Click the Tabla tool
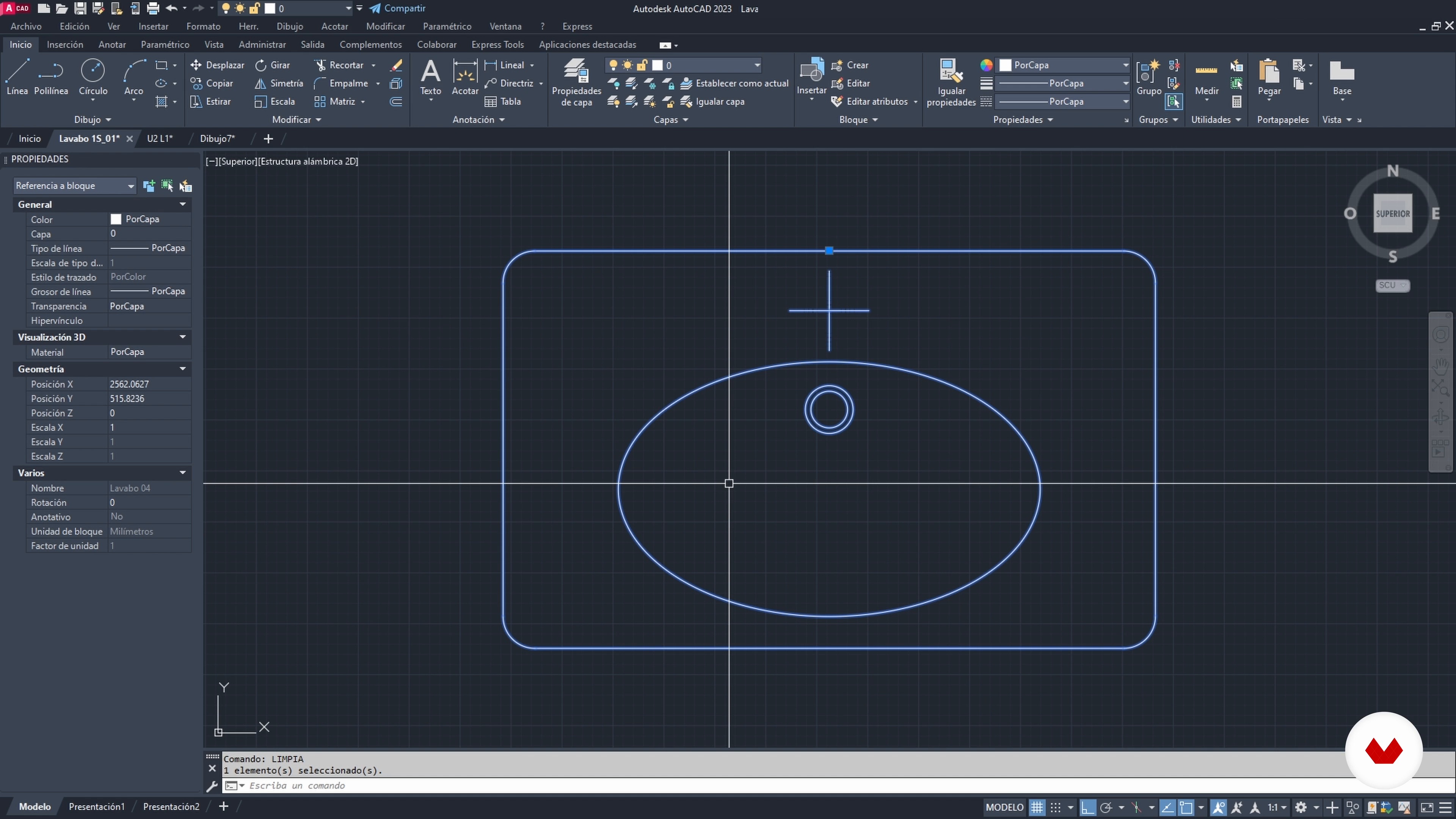The image size is (1456, 819). (x=502, y=101)
